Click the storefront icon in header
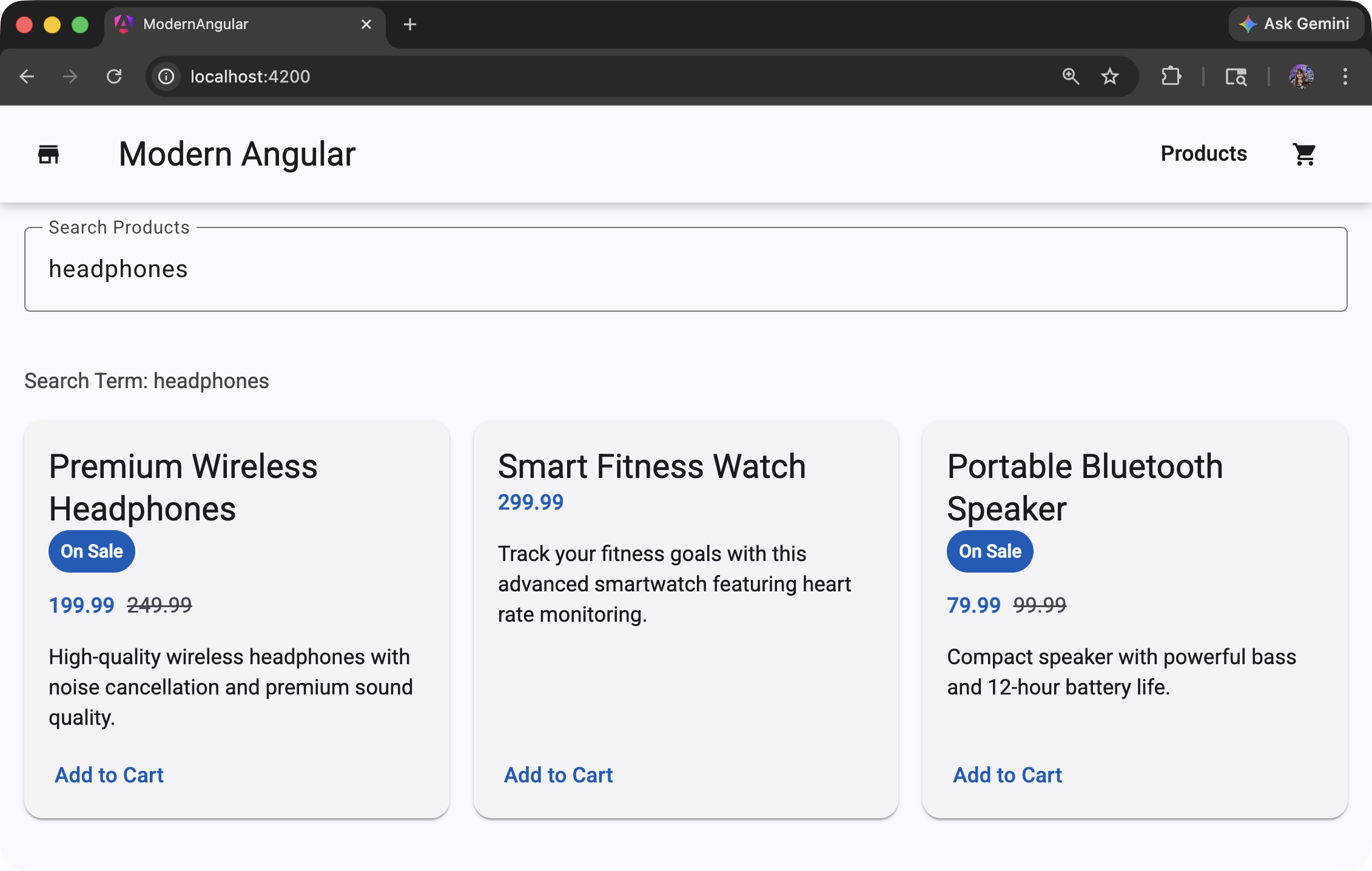This screenshot has width=1372, height=871. pos(49,154)
